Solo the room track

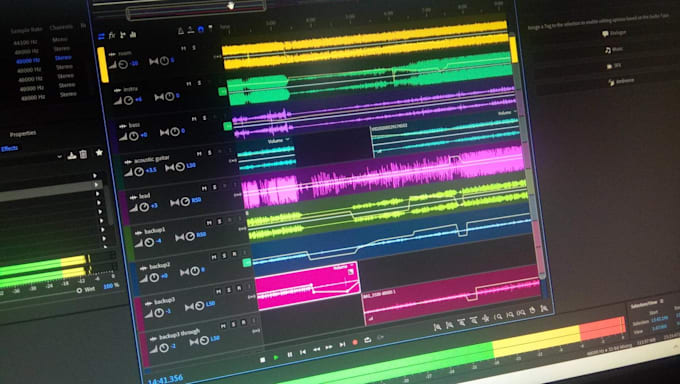pos(194,47)
